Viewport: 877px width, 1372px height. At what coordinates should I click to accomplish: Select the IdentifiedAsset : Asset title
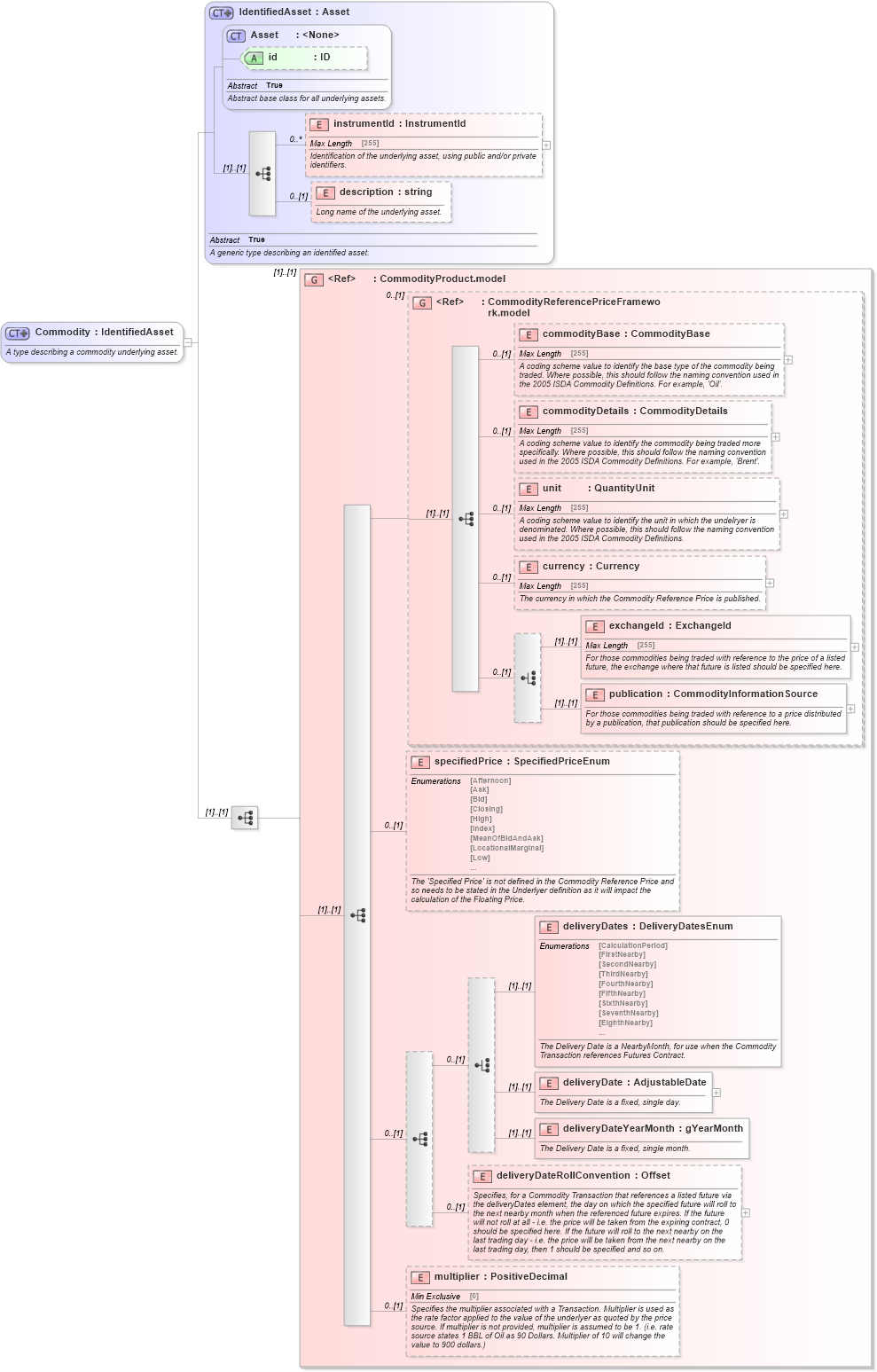pos(291,12)
